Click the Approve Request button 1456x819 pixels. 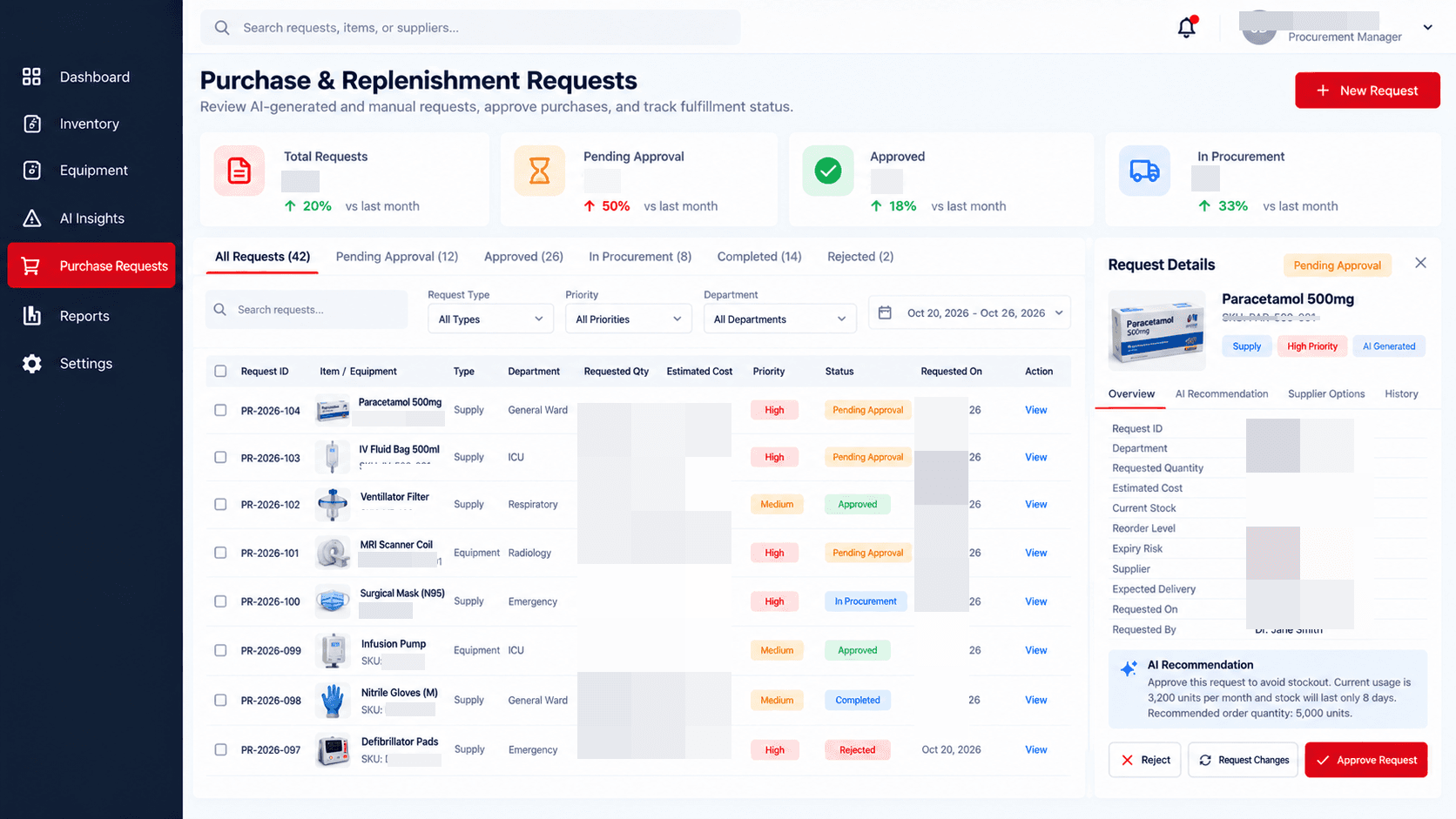tap(1365, 760)
